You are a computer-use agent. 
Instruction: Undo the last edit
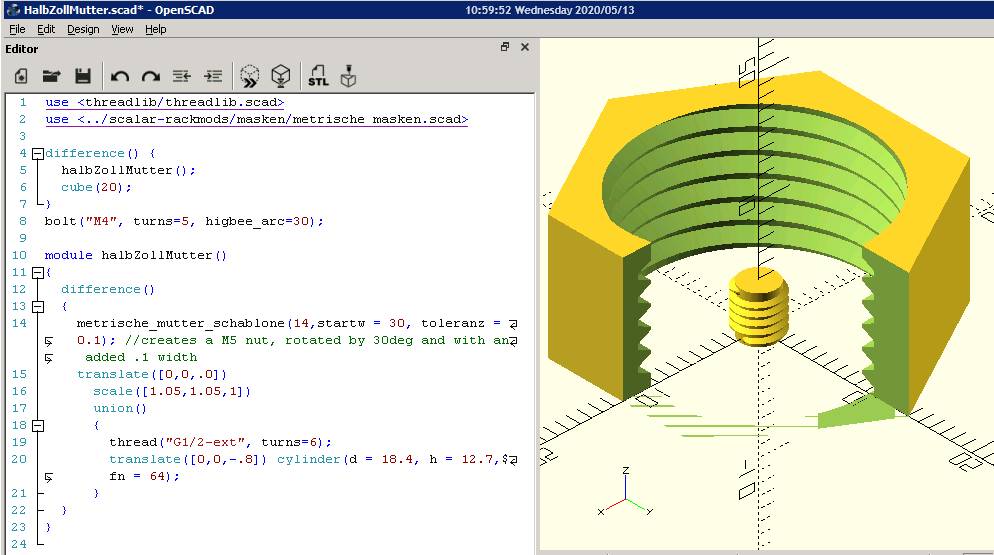120,76
